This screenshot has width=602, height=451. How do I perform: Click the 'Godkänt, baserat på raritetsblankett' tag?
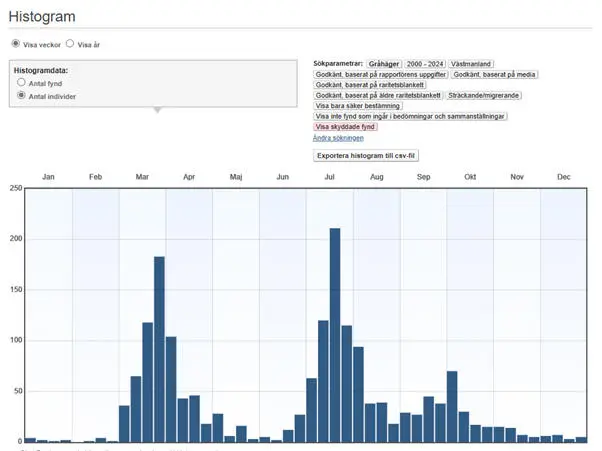[x=370, y=84]
